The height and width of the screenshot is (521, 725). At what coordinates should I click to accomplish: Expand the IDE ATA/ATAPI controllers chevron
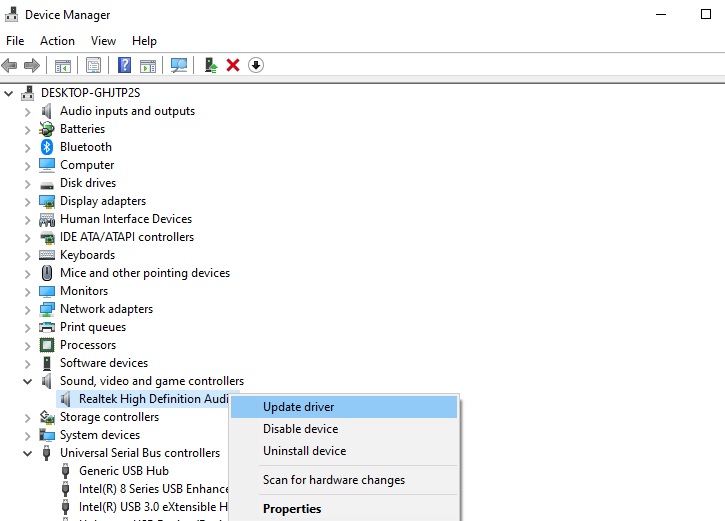pos(28,238)
